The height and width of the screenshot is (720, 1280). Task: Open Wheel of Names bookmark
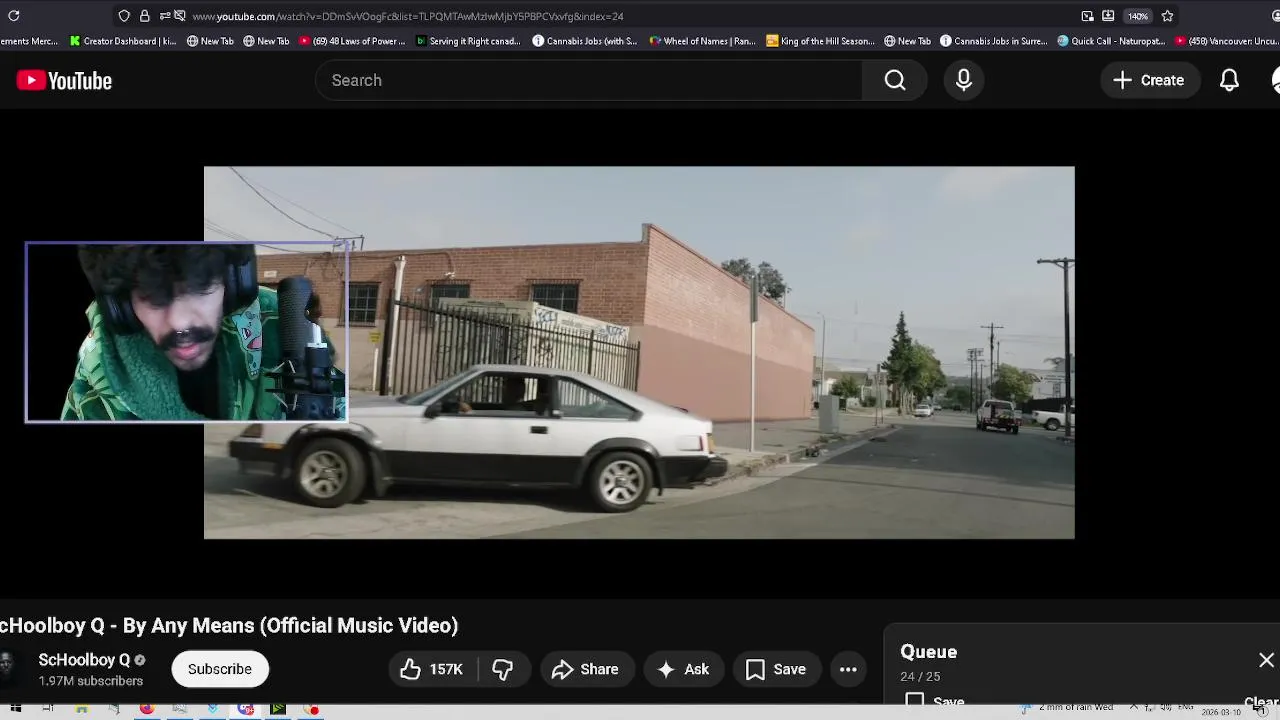(702, 41)
